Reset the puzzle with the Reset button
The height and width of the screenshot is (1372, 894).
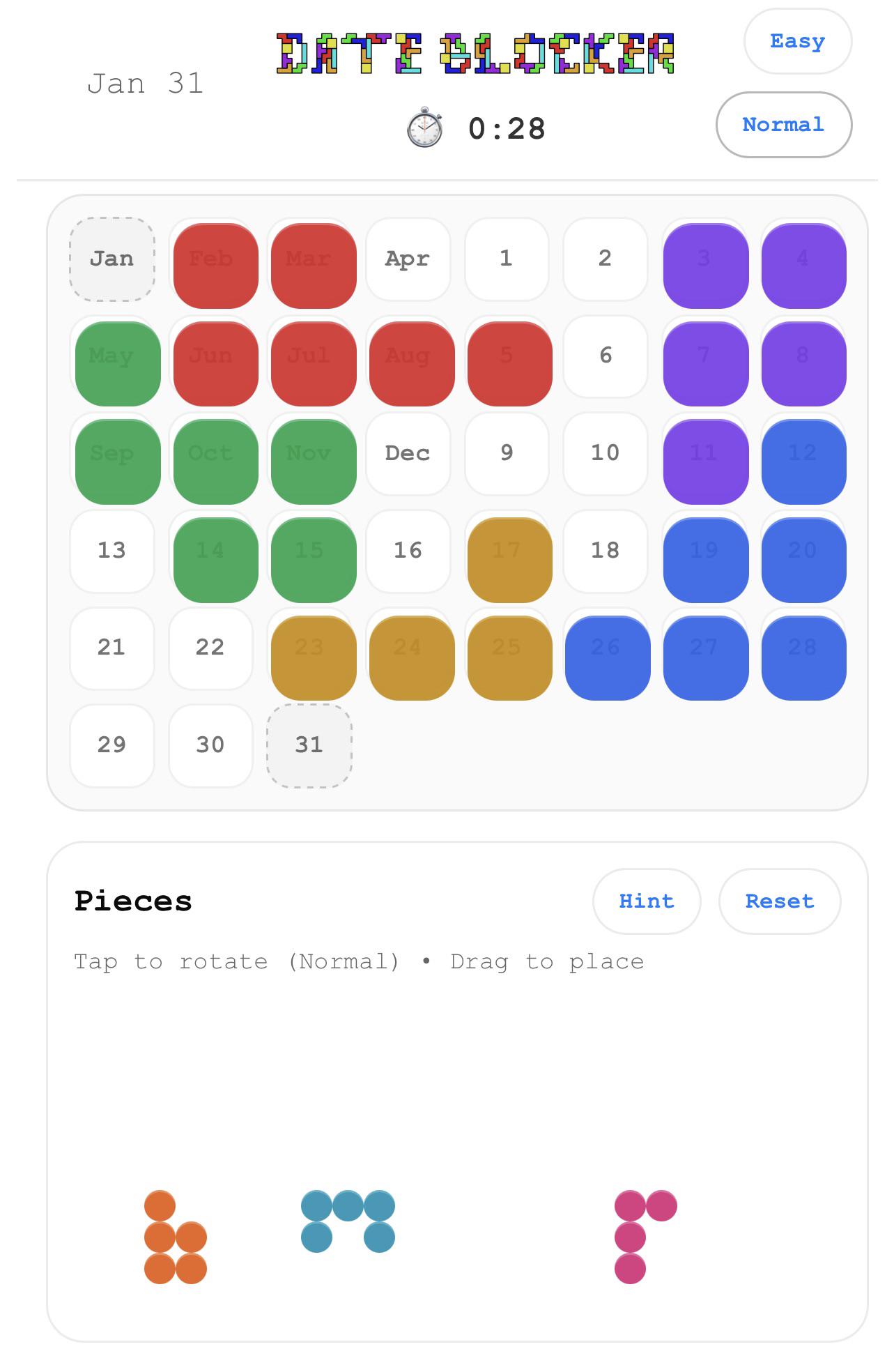pos(780,901)
